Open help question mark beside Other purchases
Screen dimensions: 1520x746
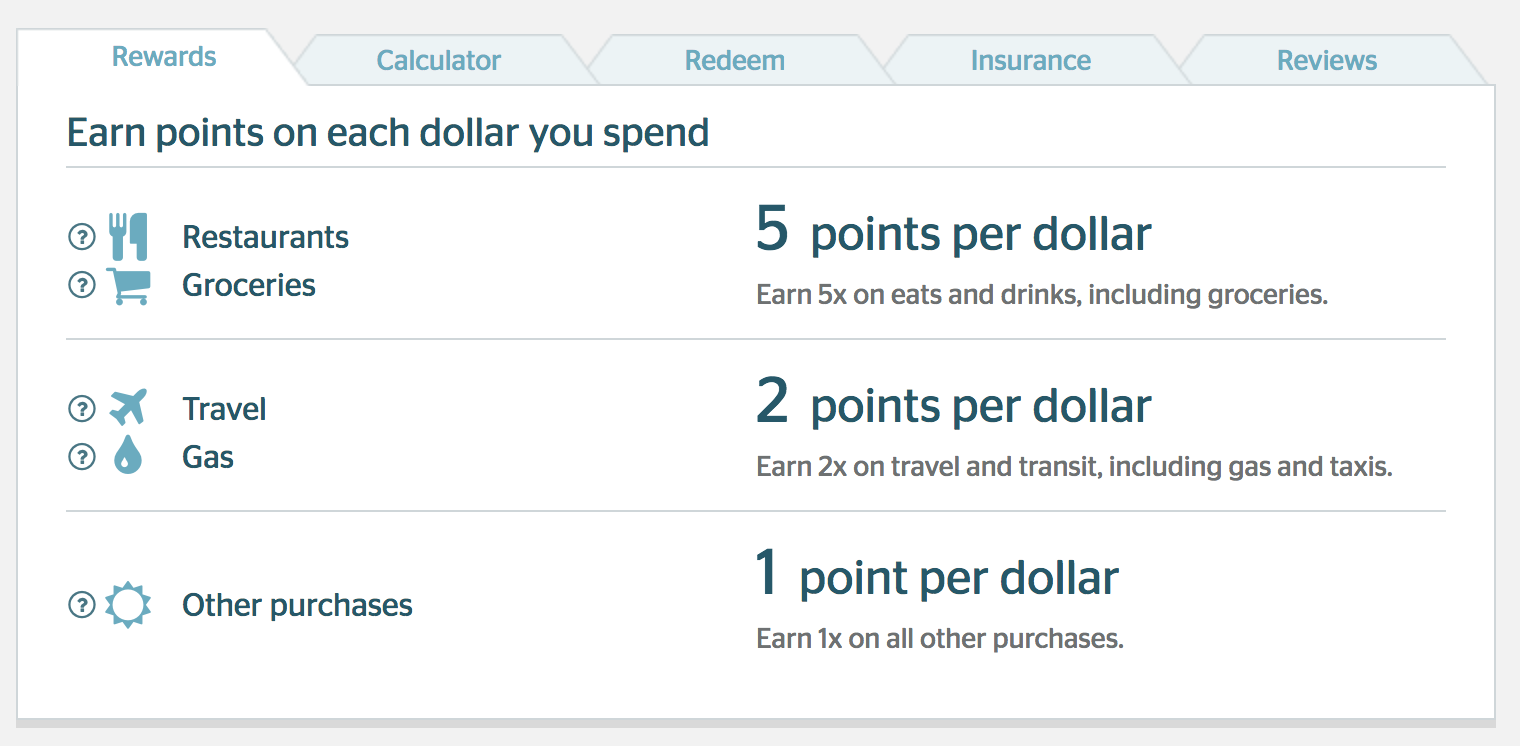tap(81, 605)
